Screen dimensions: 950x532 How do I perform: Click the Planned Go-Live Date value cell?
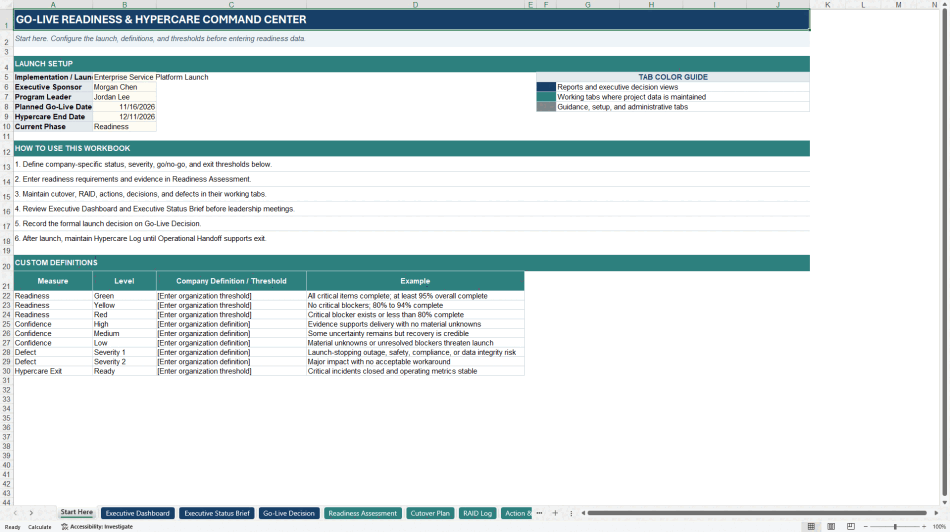124,107
